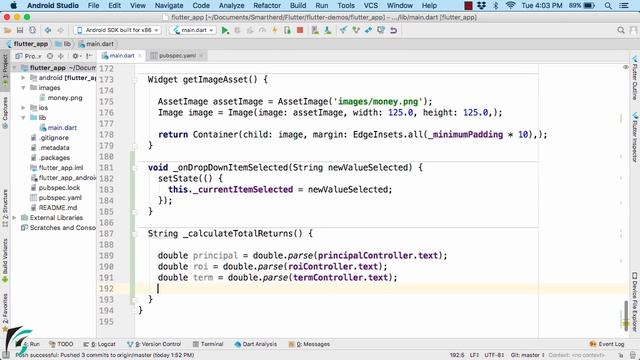Stop the running app with red square
Screen dimensions: 640x360
[300, 30]
